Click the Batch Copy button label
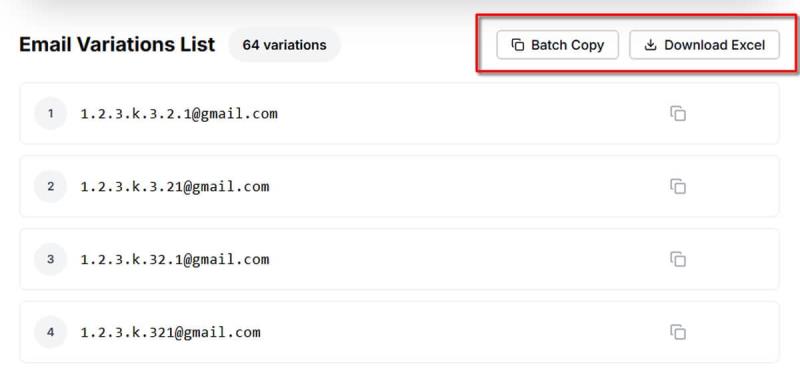The image size is (800, 370). (567, 45)
